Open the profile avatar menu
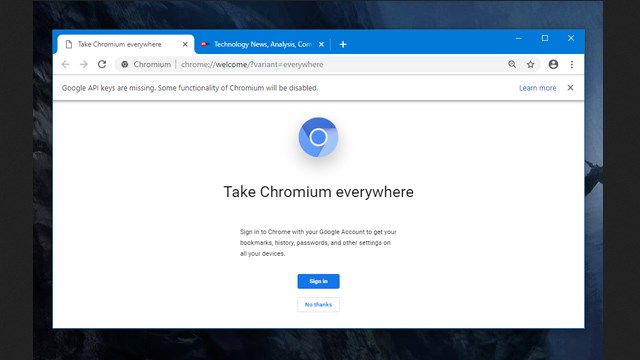Screen dimensions: 640x360 tap(553, 64)
